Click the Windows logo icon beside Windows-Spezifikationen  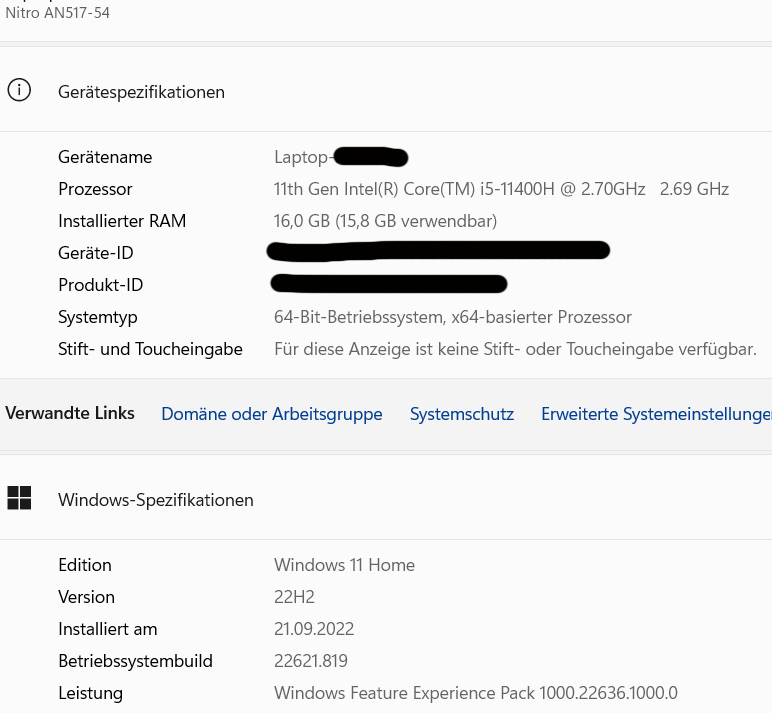pyautogui.click(x=19, y=498)
